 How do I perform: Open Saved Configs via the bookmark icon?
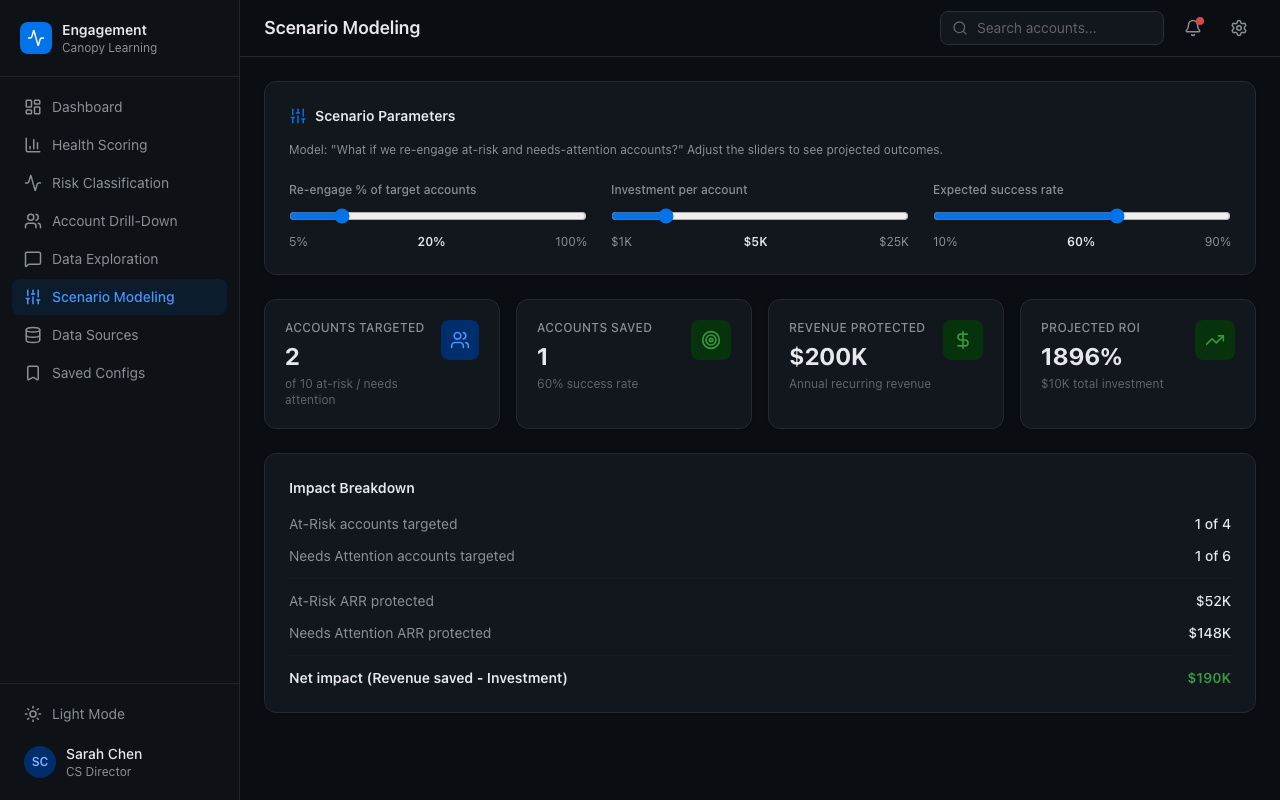(32, 372)
